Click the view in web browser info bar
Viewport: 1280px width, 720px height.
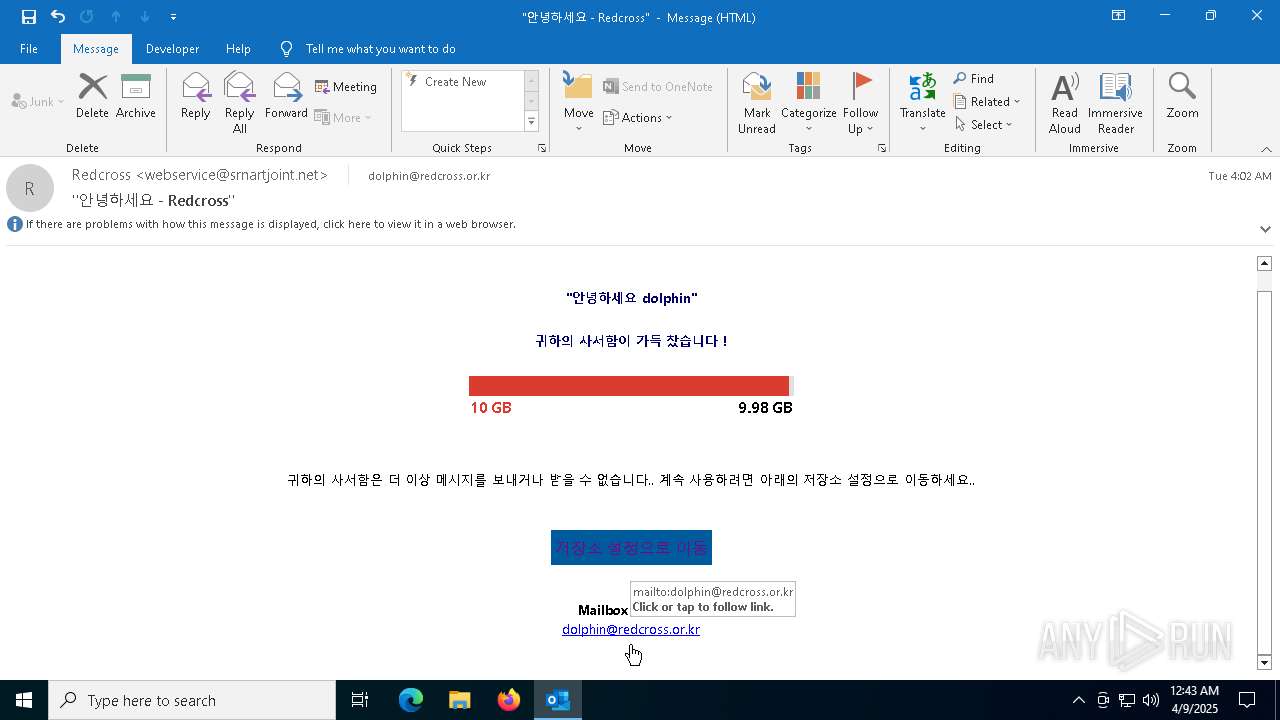click(271, 224)
